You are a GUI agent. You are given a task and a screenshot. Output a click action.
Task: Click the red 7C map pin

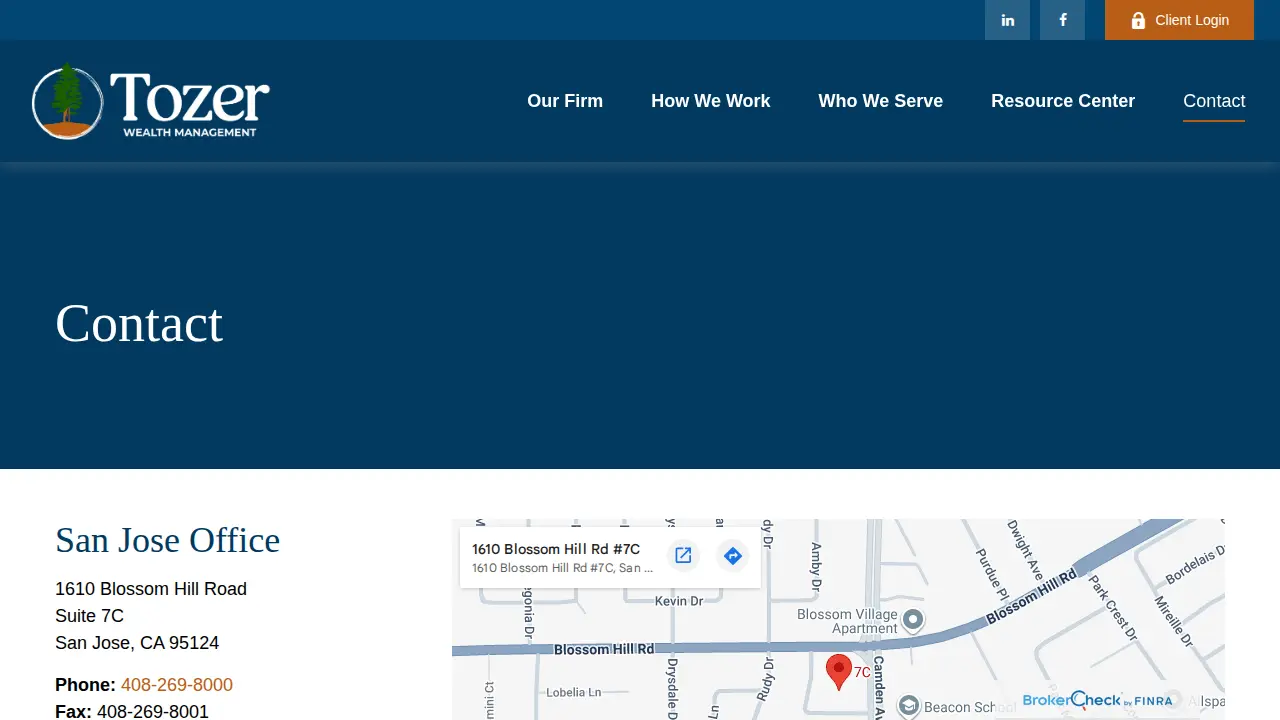(838, 672)
